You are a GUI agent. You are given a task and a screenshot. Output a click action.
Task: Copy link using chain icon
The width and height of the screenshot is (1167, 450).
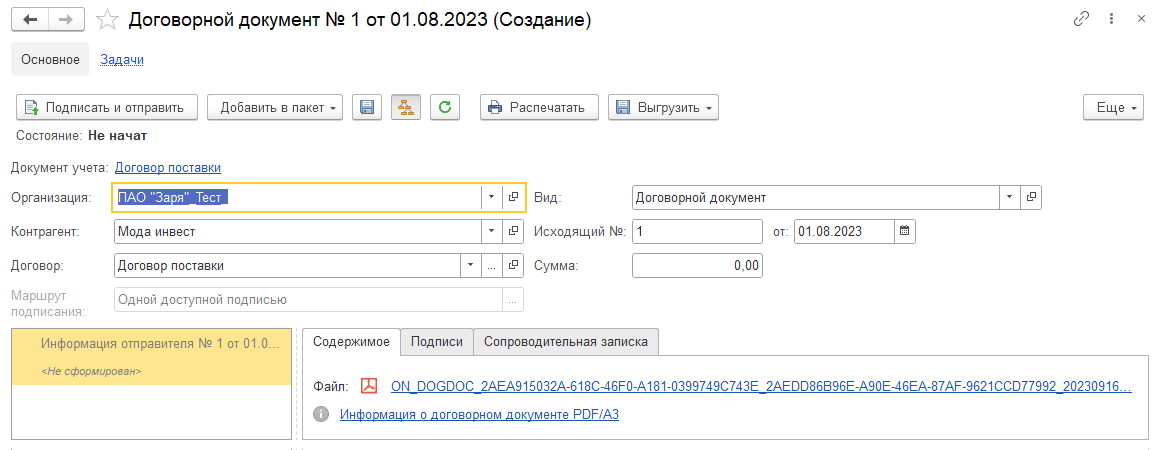coord(1081,19)
